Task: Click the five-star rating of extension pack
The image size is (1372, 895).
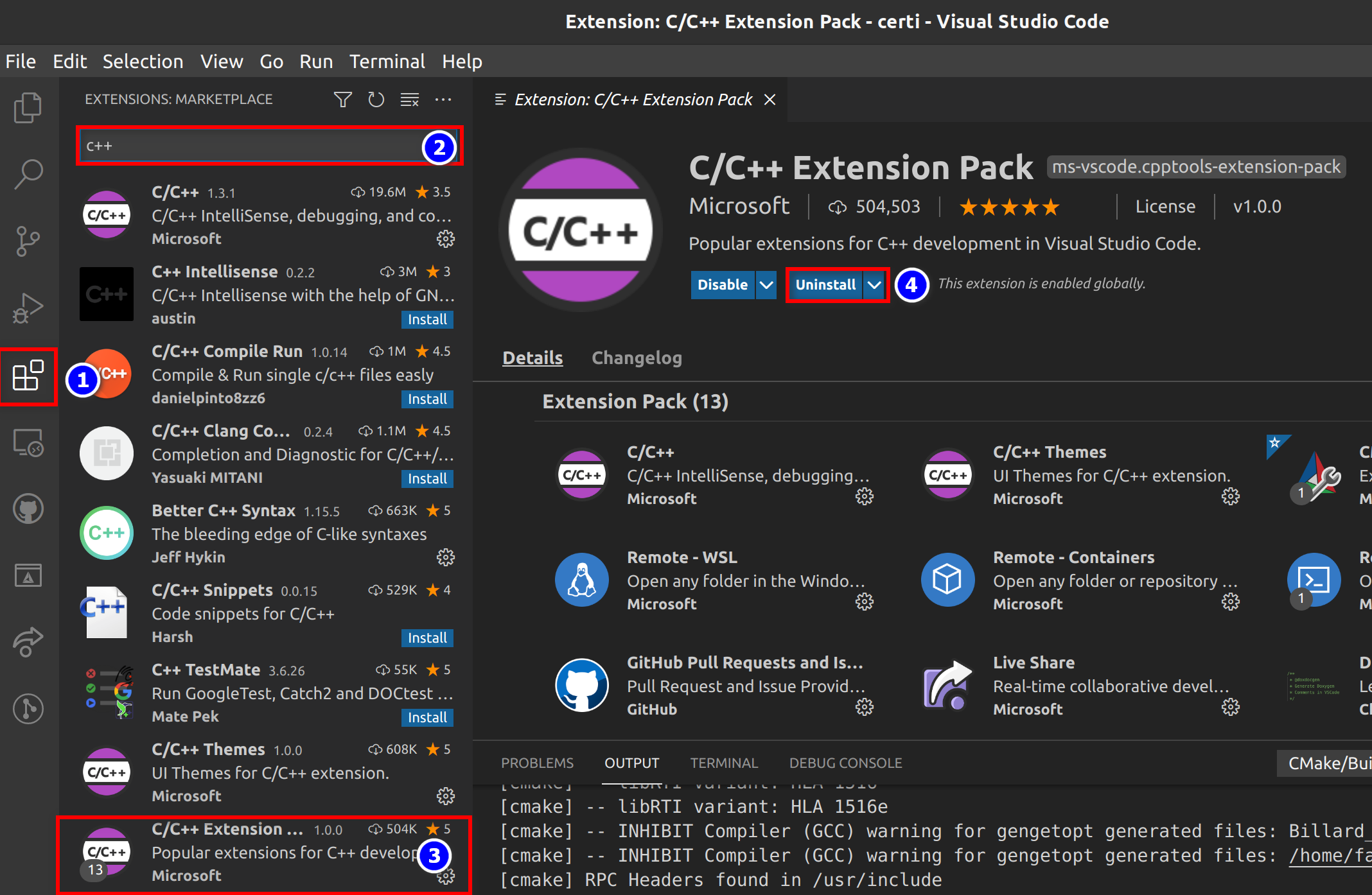Action: (x=1008, y=207)
